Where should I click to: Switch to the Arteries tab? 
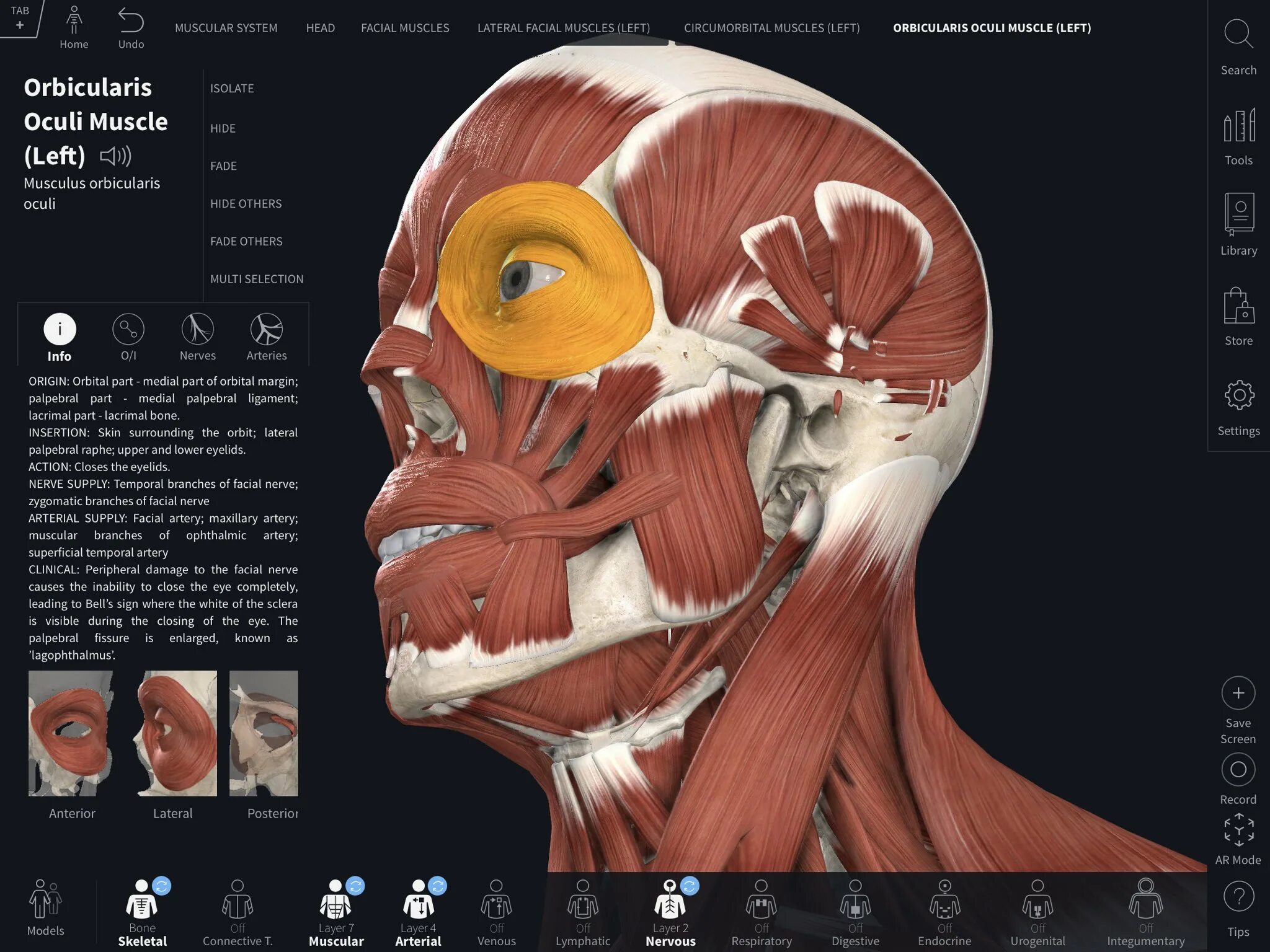267,338
